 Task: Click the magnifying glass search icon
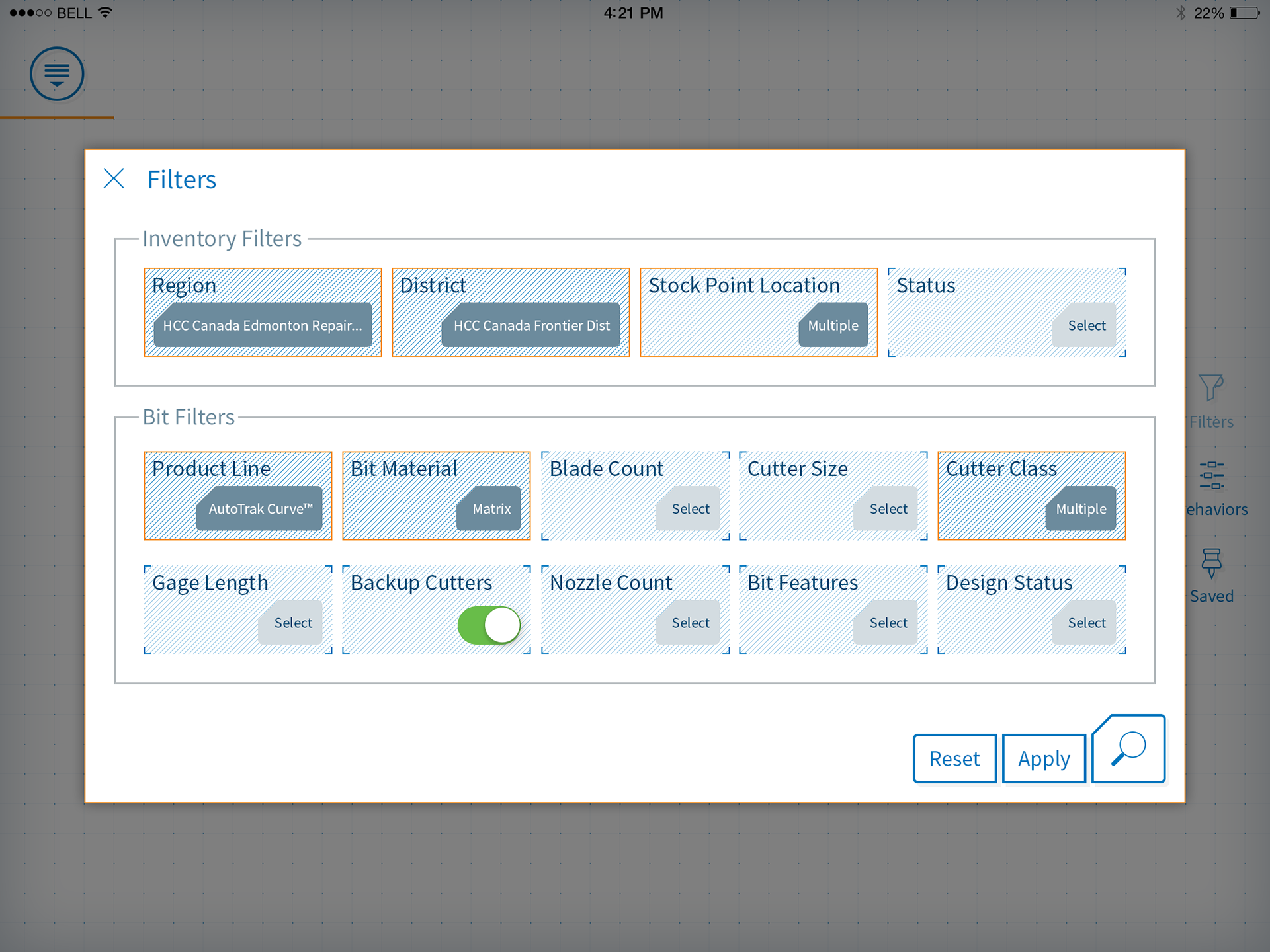[1128, 749]
